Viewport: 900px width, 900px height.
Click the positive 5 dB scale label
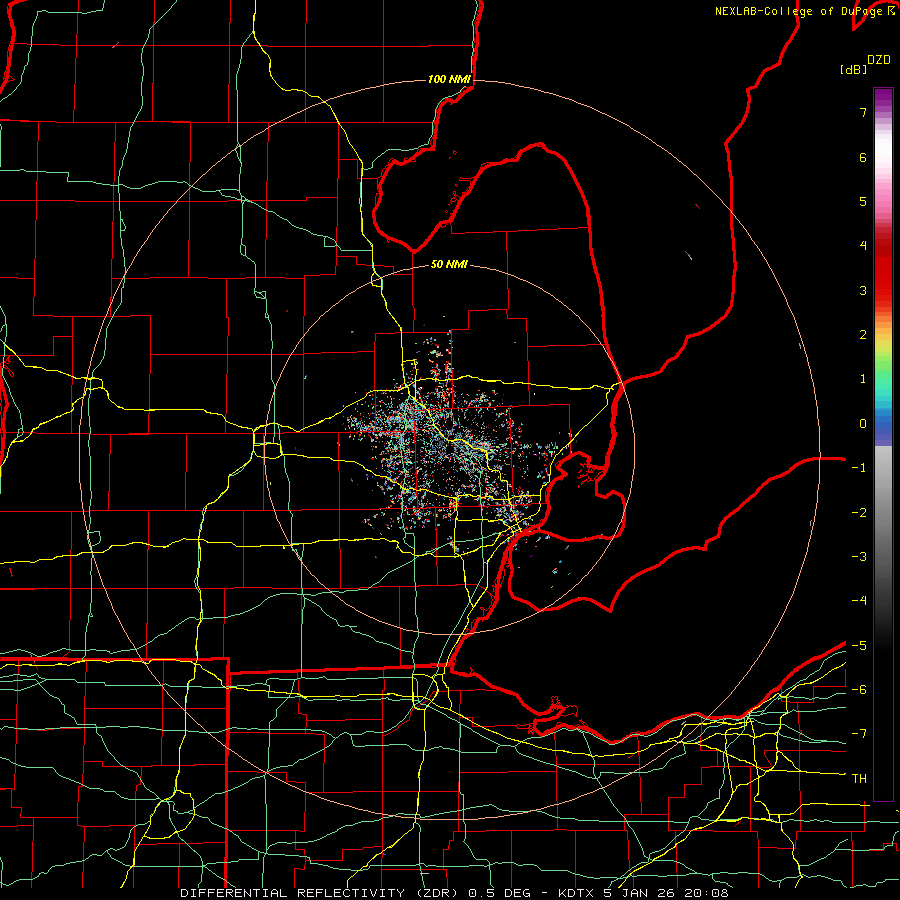863,201
